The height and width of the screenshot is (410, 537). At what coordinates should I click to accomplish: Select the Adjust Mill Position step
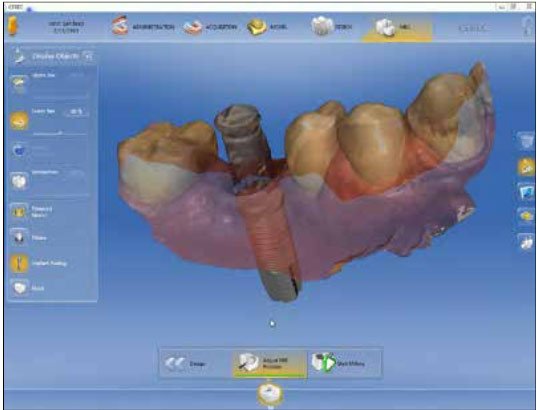coord(270,363)
